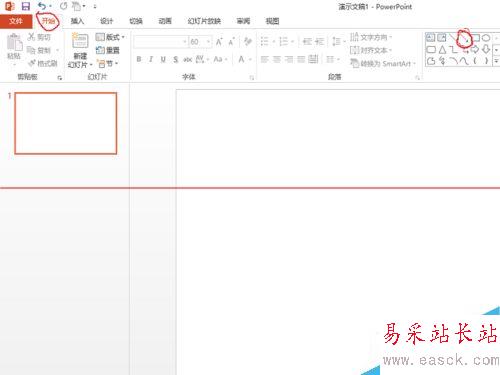
Task: Open the 文件 (File) tab
Action: point(16,21)
